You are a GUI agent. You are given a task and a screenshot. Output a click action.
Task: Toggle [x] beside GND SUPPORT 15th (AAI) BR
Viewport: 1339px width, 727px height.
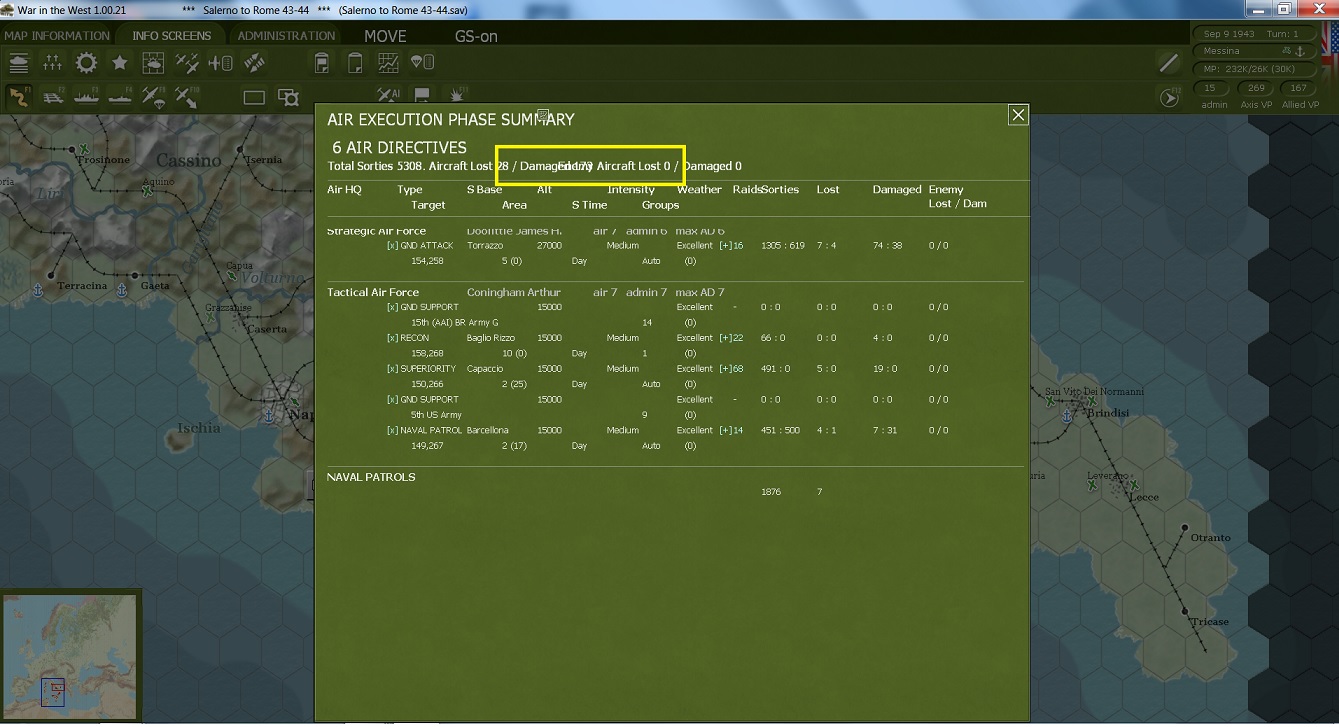point(392,307)
